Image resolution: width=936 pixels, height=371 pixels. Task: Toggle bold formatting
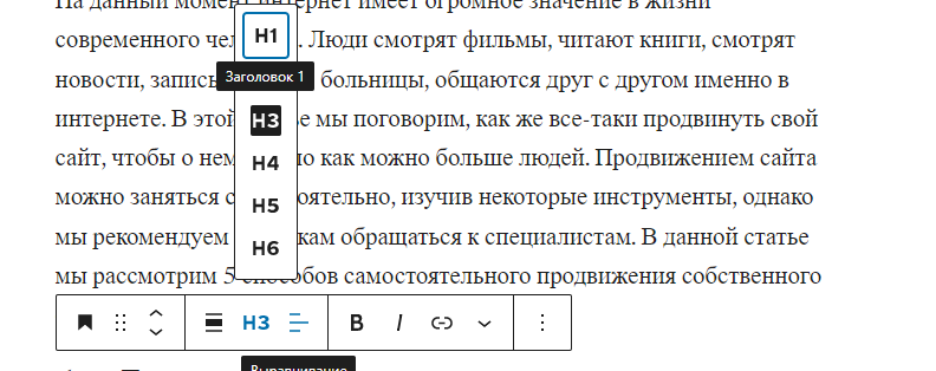(356, 323)
